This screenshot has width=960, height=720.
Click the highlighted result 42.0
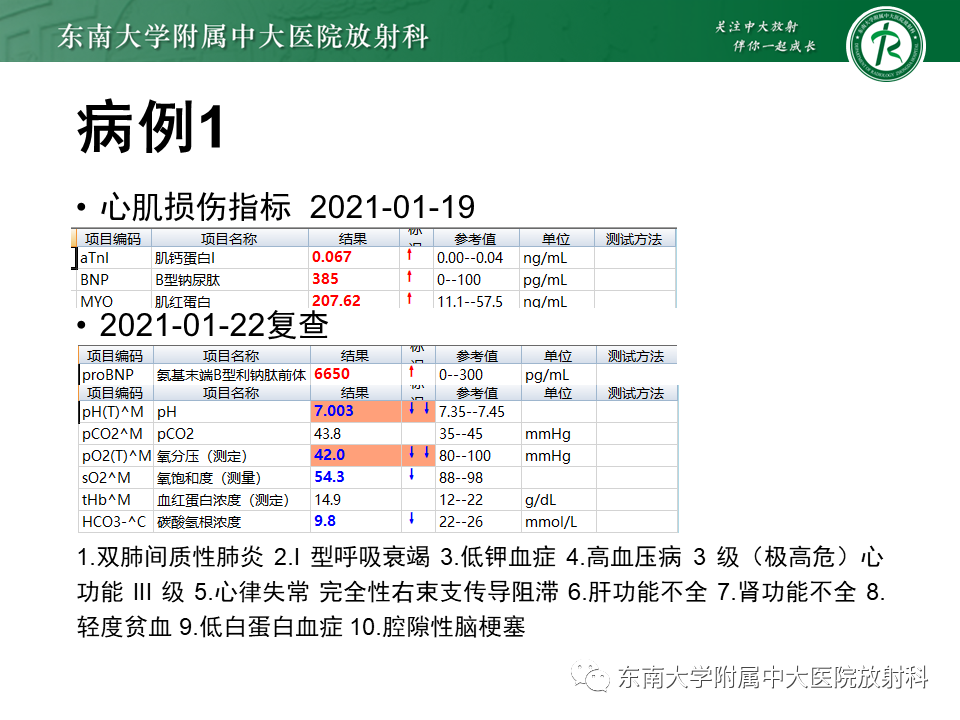[x=329, y=455]
